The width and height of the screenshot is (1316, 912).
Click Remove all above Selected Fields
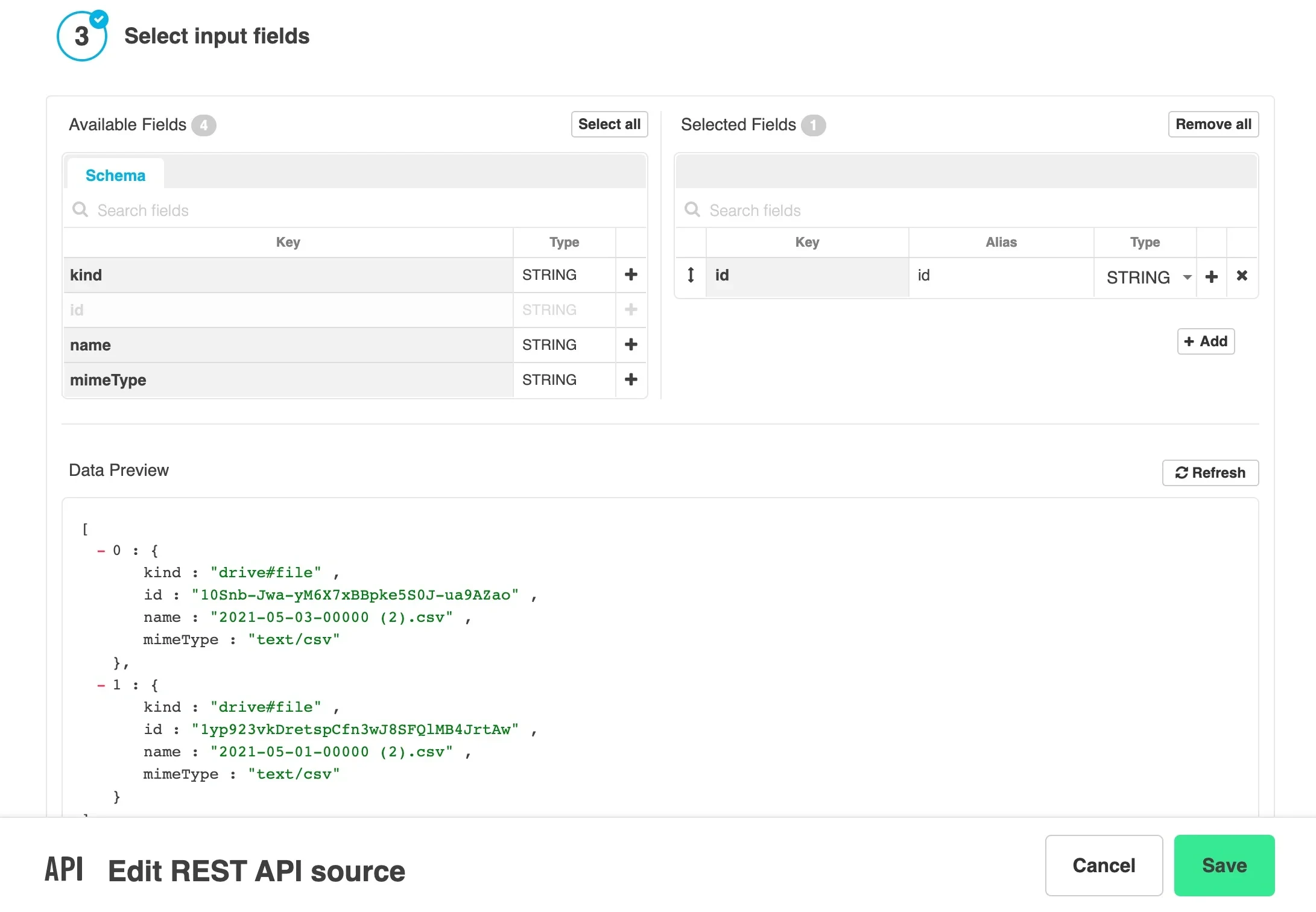coord(1213,124)
